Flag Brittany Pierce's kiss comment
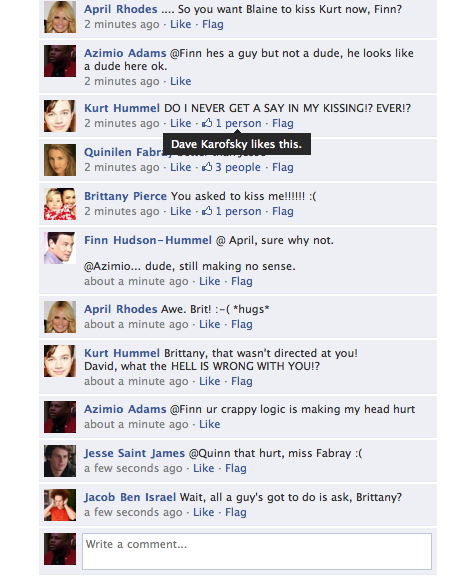The width and height of the screenshot is (474, 583). coord(283,211)
